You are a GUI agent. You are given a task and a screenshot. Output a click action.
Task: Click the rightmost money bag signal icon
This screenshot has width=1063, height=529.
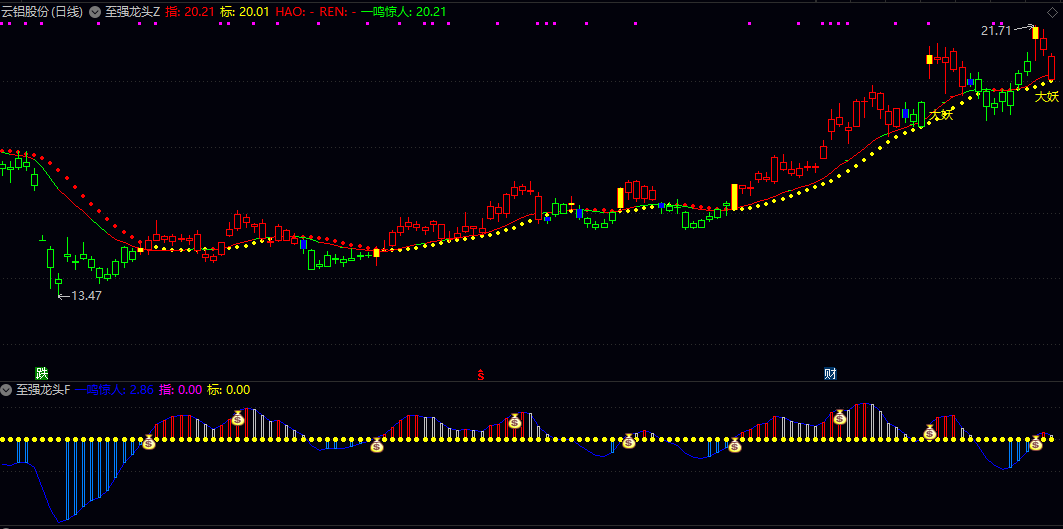(1036, 441)
